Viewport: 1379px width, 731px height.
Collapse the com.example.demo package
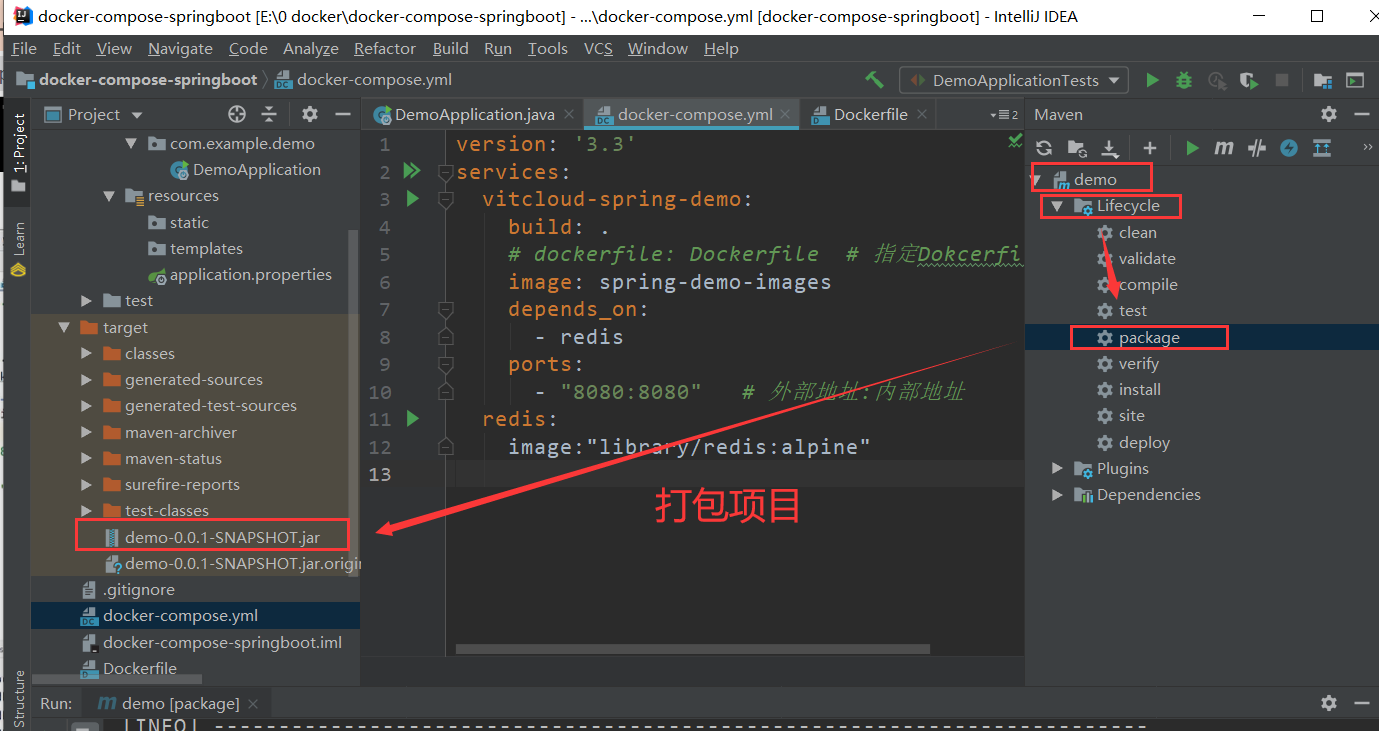131,143
